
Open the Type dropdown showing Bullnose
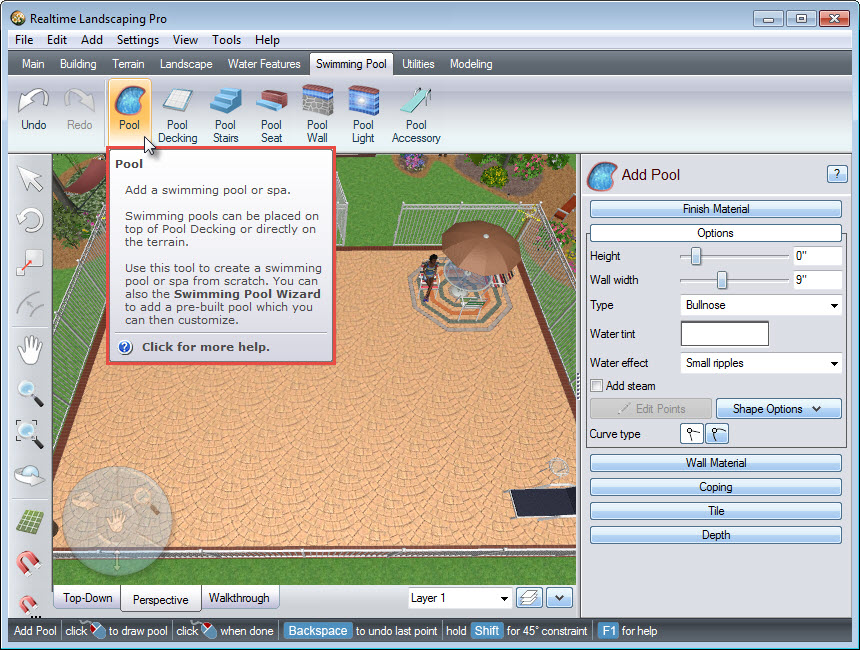tap(761, 305)
